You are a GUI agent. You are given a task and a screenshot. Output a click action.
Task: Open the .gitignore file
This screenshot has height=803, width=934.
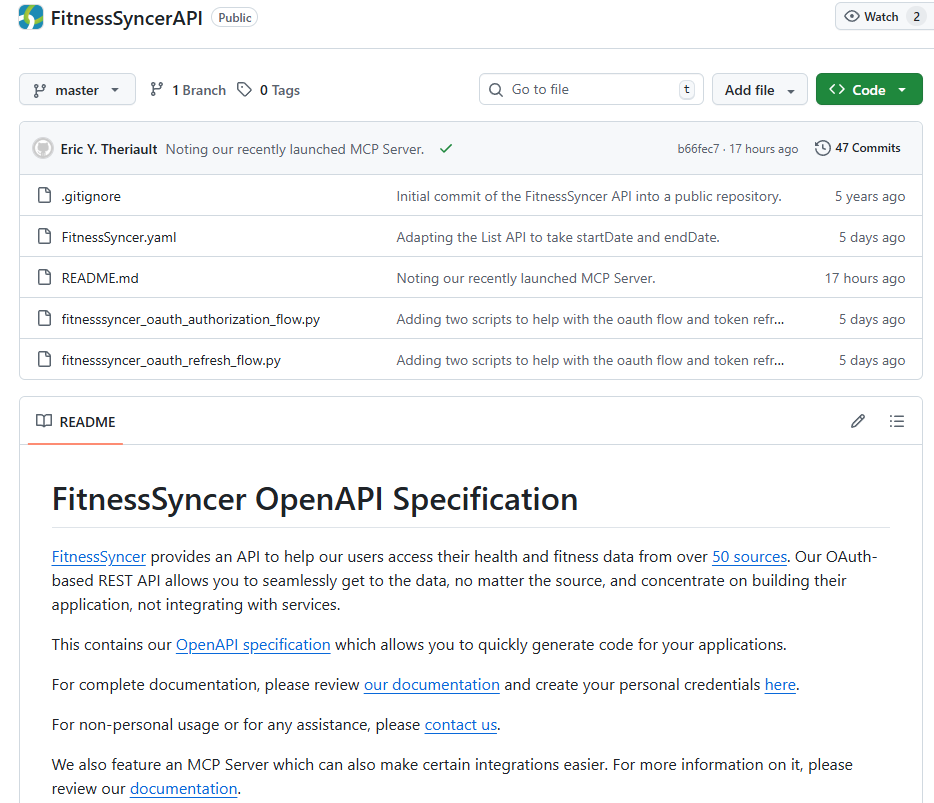[91, 196]
